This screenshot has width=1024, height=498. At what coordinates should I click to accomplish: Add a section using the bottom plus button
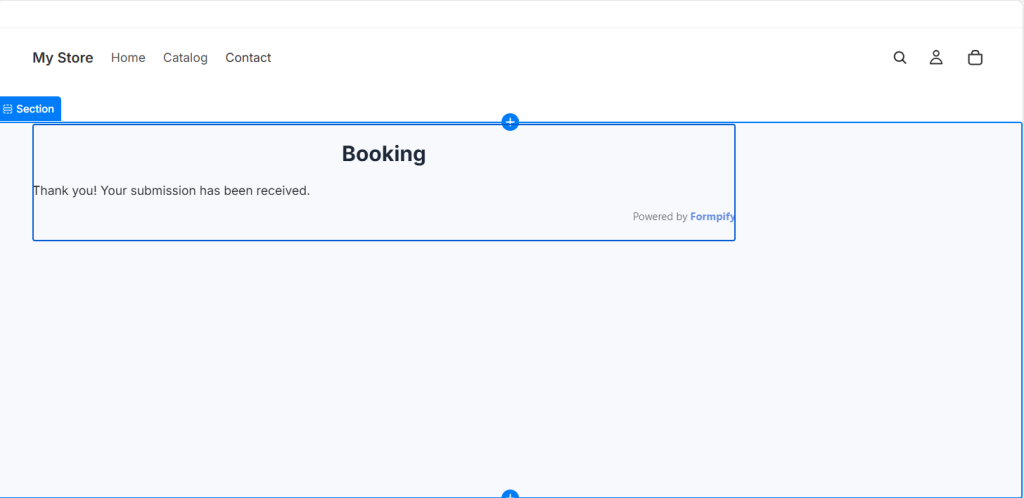[x=510, y=494]
